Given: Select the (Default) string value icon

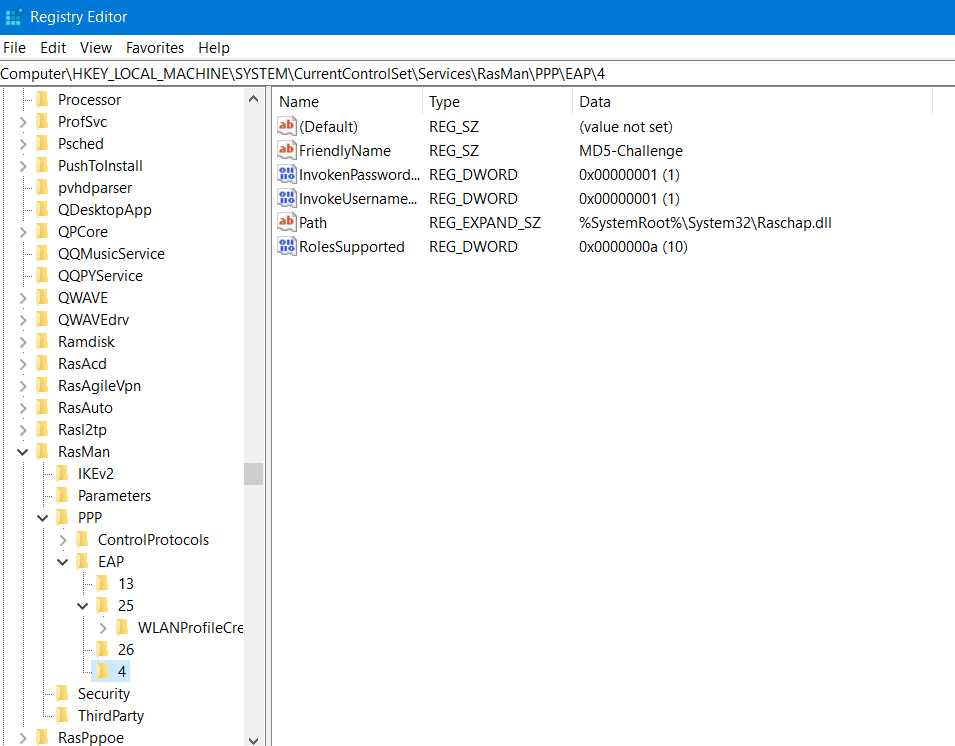Looking at the screenshot, I should pos(286,126).
